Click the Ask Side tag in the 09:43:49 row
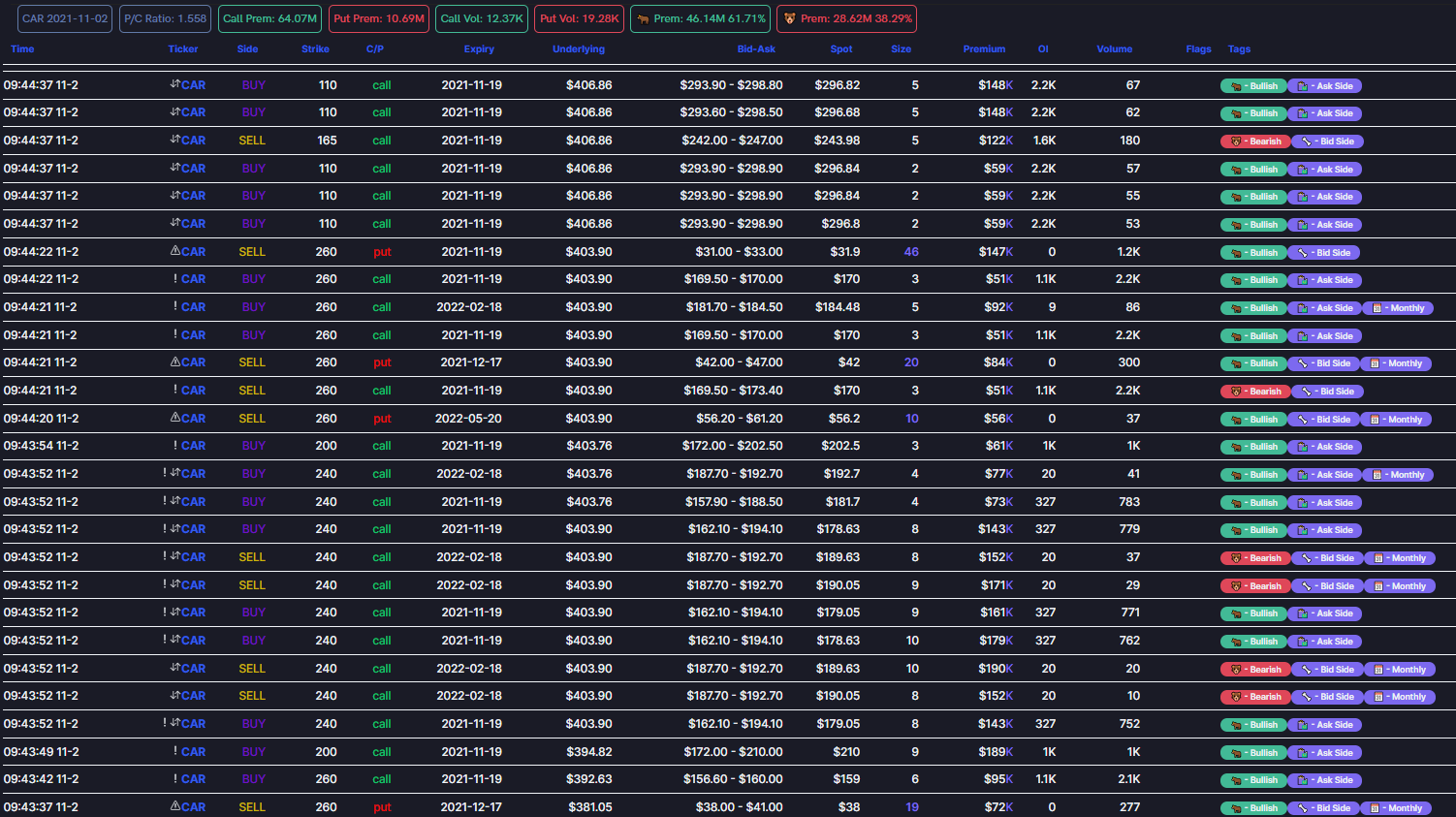This screenshot has height=817, width=1456. (x=1325, y=753)
